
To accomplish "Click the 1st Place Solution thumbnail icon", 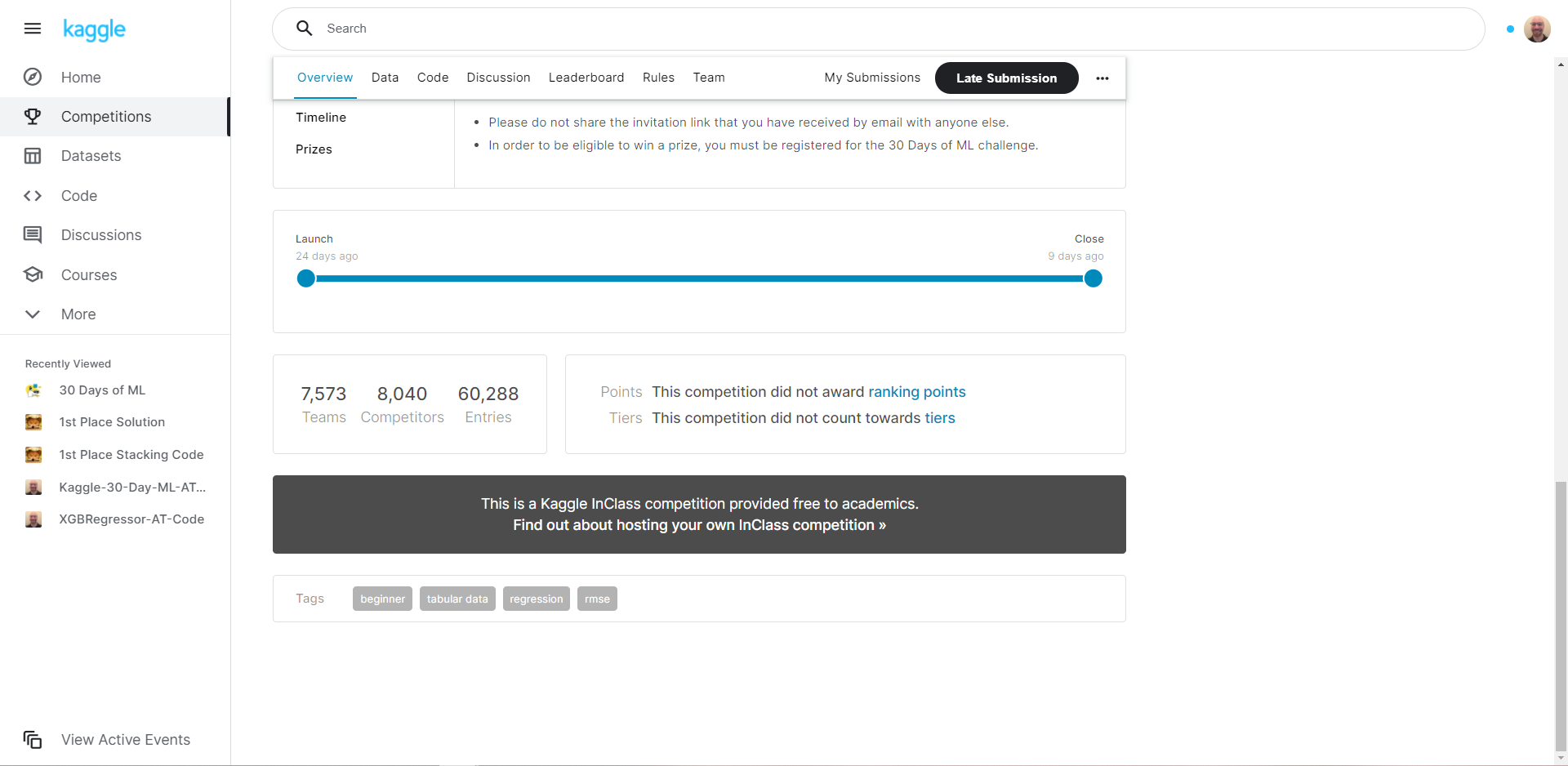I will click(x=33, y=422).
